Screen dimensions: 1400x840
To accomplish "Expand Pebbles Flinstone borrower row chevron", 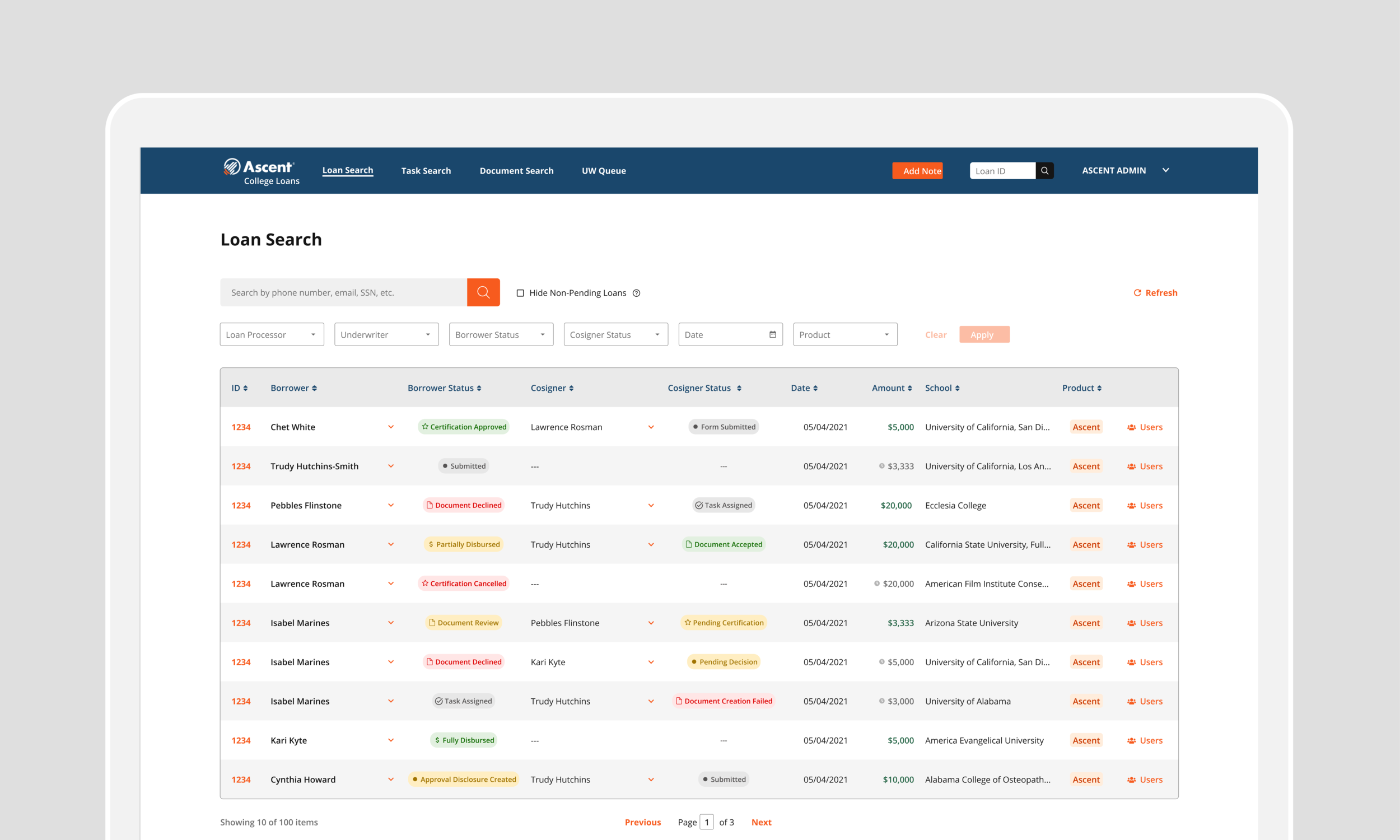I will [390, 506].
